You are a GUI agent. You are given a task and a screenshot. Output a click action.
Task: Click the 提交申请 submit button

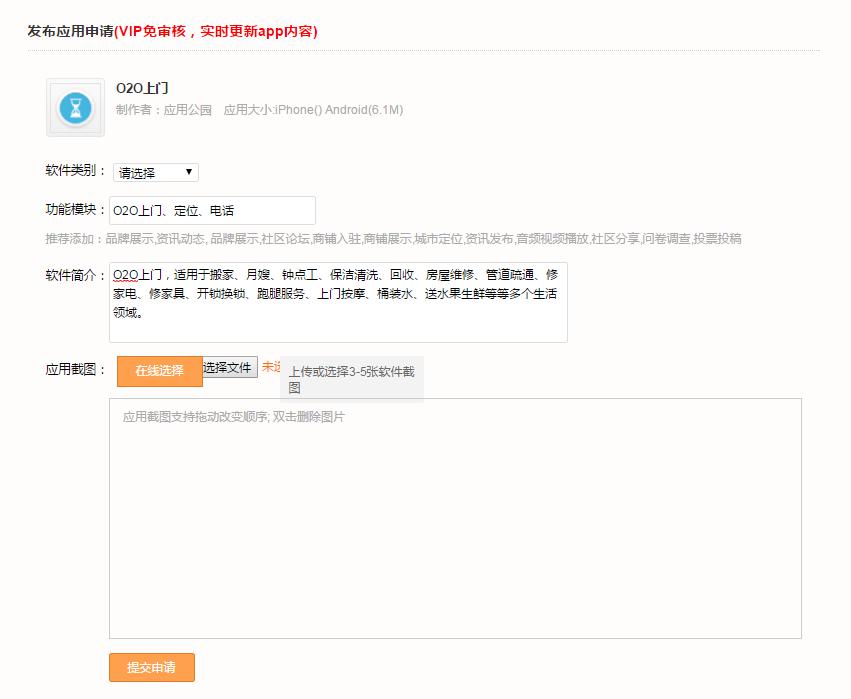click(x=151, y=667)
